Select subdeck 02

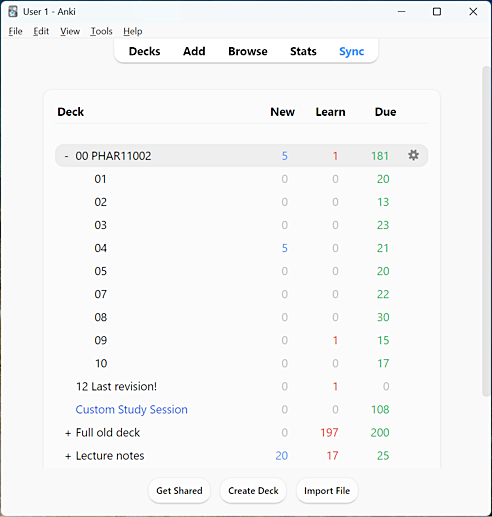tap(100, 202)
